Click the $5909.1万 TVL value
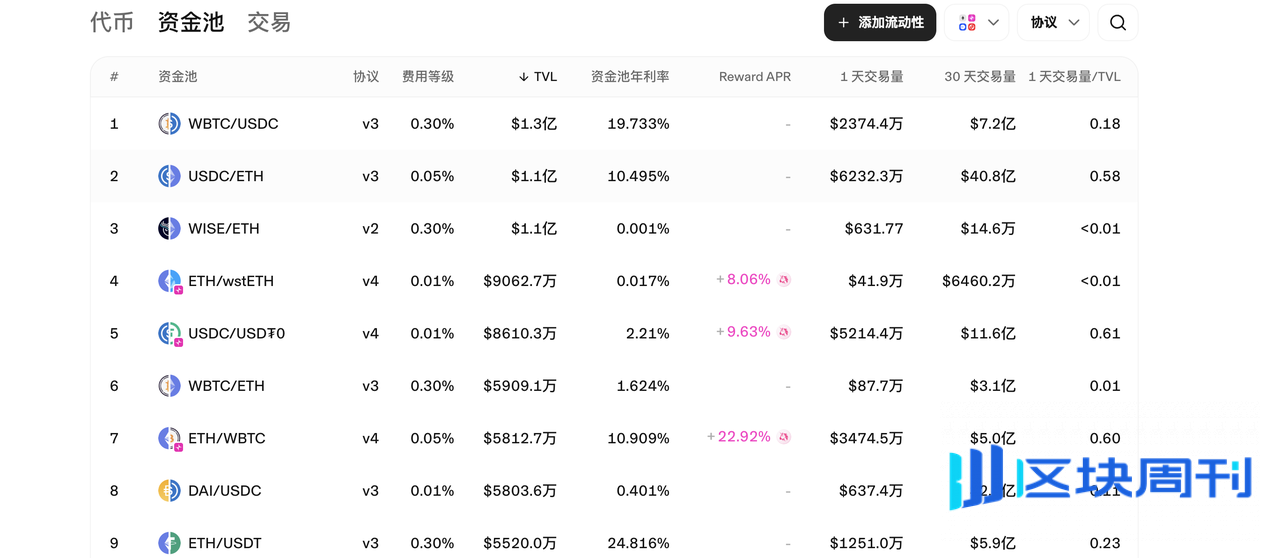 tap(520, 386)
